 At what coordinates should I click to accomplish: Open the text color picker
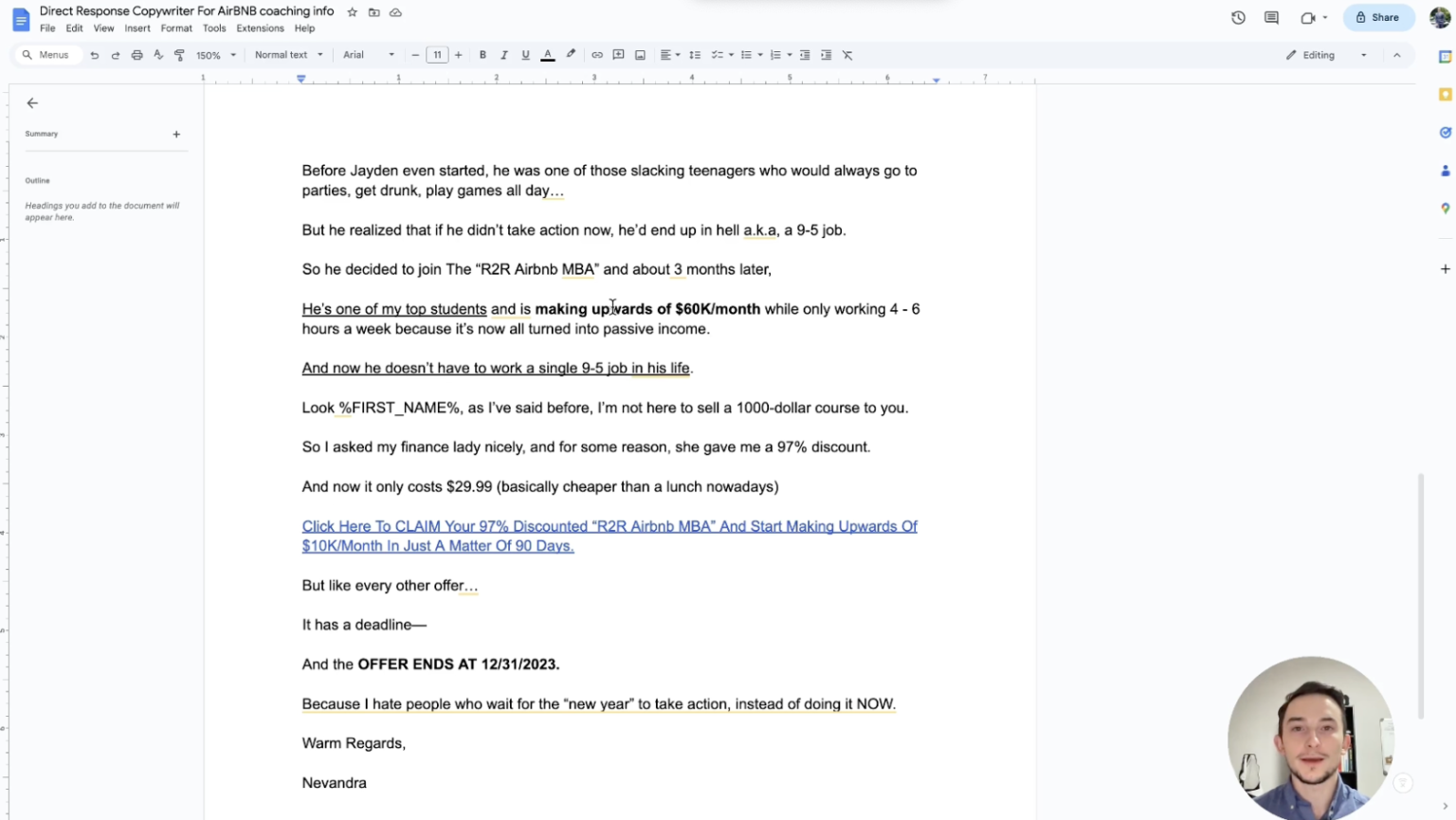[547, 54]
